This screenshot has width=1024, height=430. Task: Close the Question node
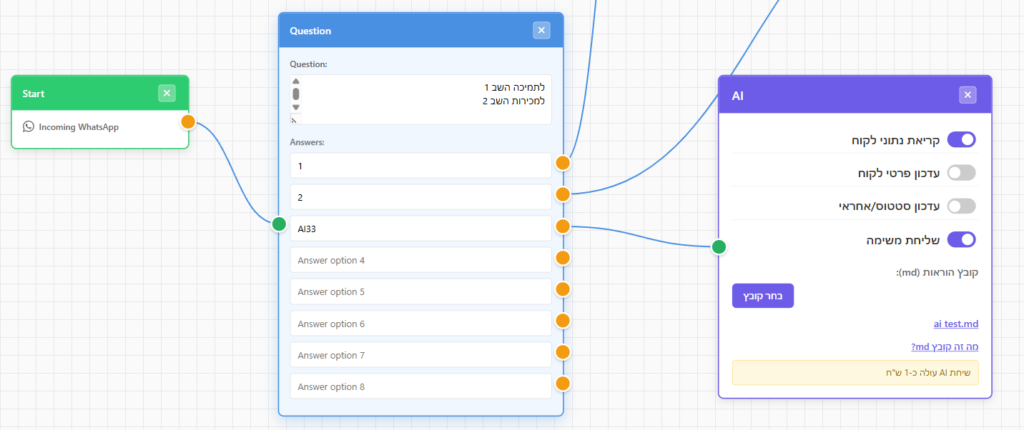pyautogui.click(x=541, y=30)
